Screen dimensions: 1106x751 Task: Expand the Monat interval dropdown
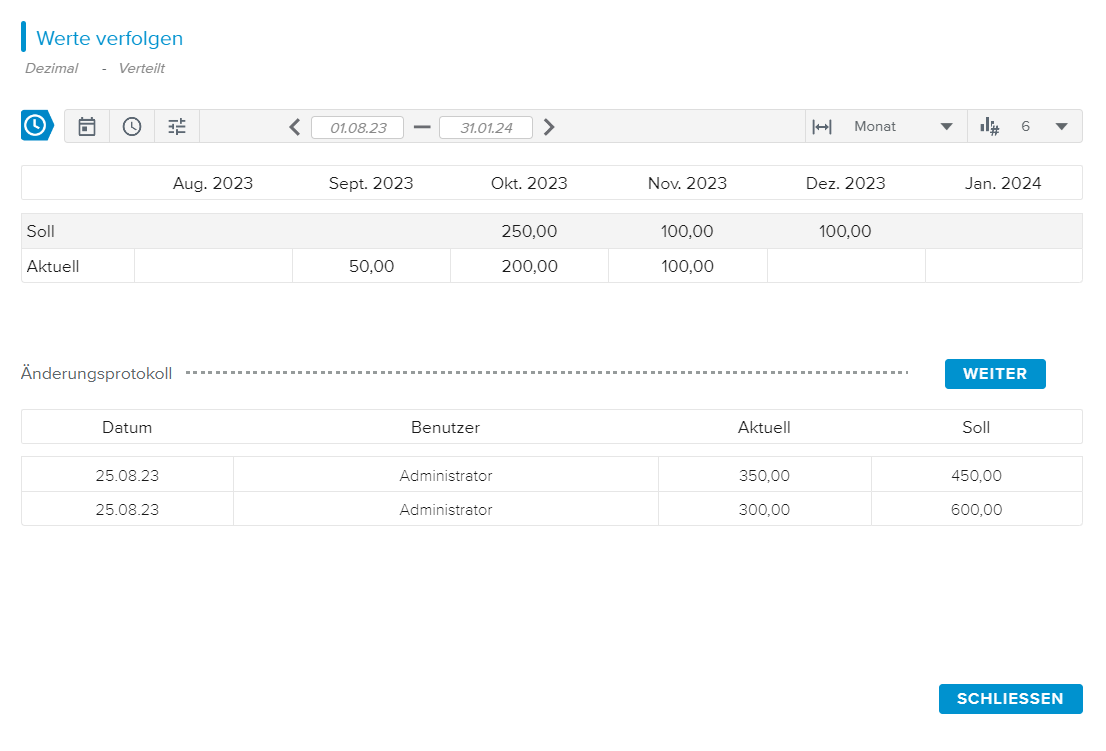945,127
